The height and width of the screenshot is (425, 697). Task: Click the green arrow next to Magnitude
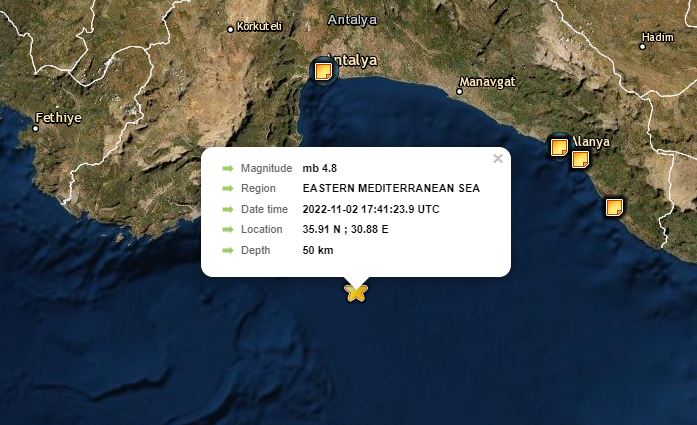point(228,168)
